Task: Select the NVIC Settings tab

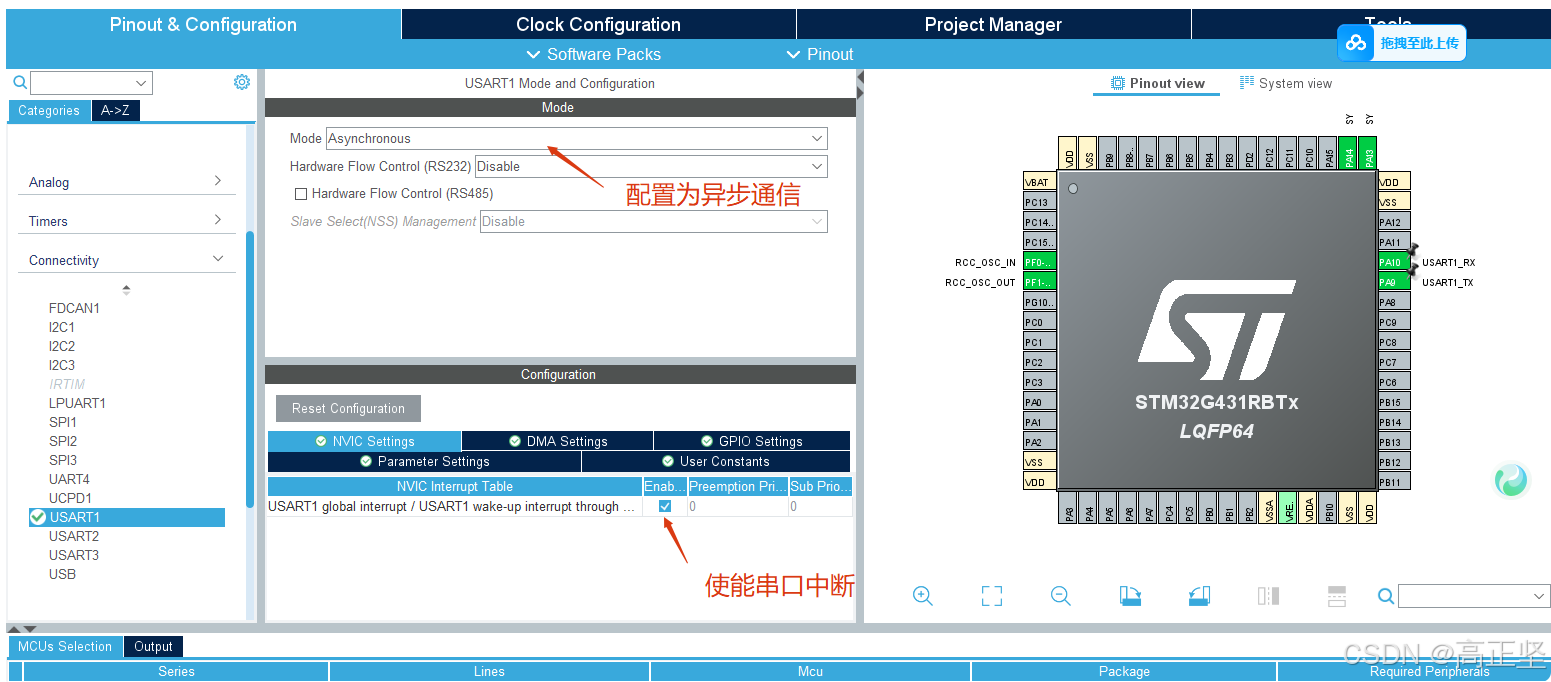Action: pyautogui.click(x=364, y=441)
